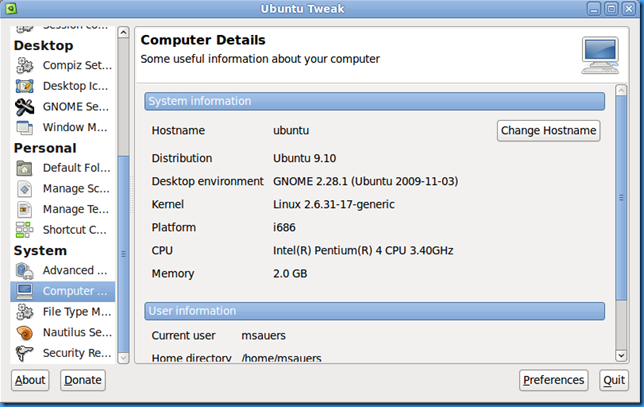Screen dimensions: 644x407
Task: Quit Ubuntu Tweak with the Quit button
Action: (614, 380)
